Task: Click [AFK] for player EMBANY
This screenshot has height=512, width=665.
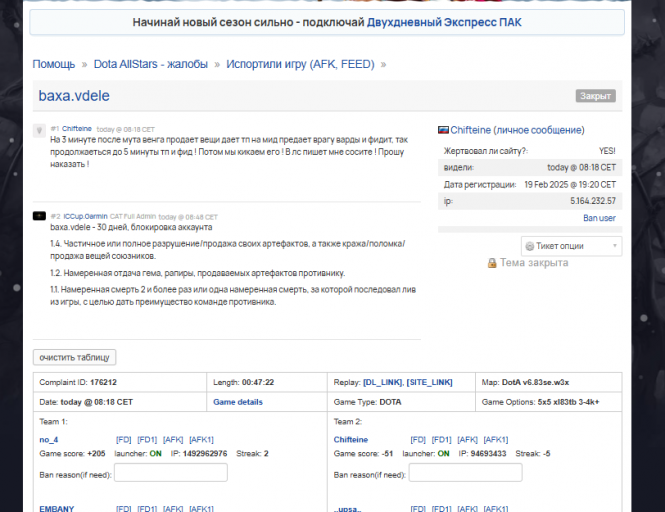Action: pos(173,508)
